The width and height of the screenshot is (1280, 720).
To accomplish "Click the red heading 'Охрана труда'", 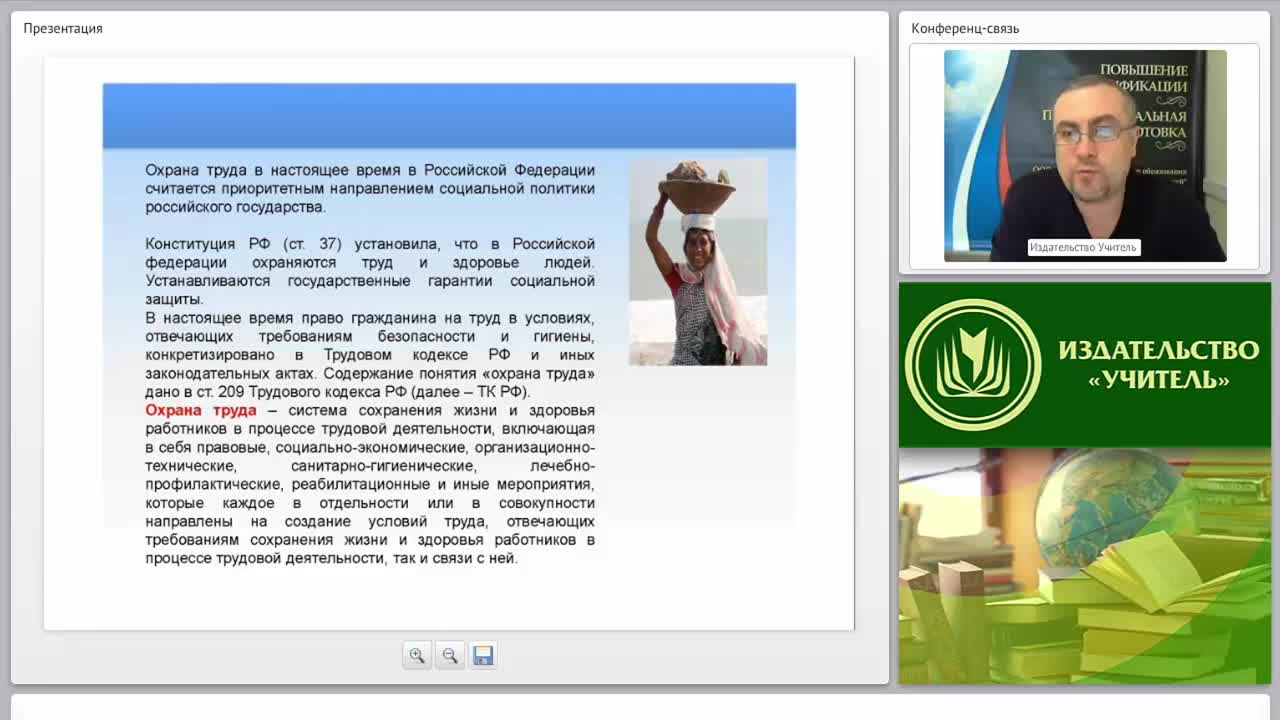I will tap(201, 410).
